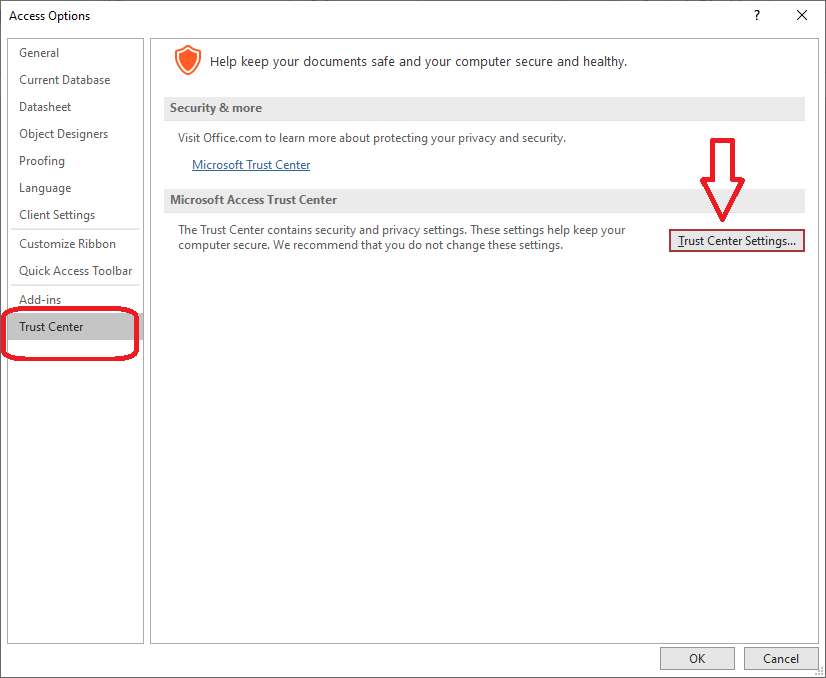
Task: Open Customize Ribbon options
Action: [67, 244]
